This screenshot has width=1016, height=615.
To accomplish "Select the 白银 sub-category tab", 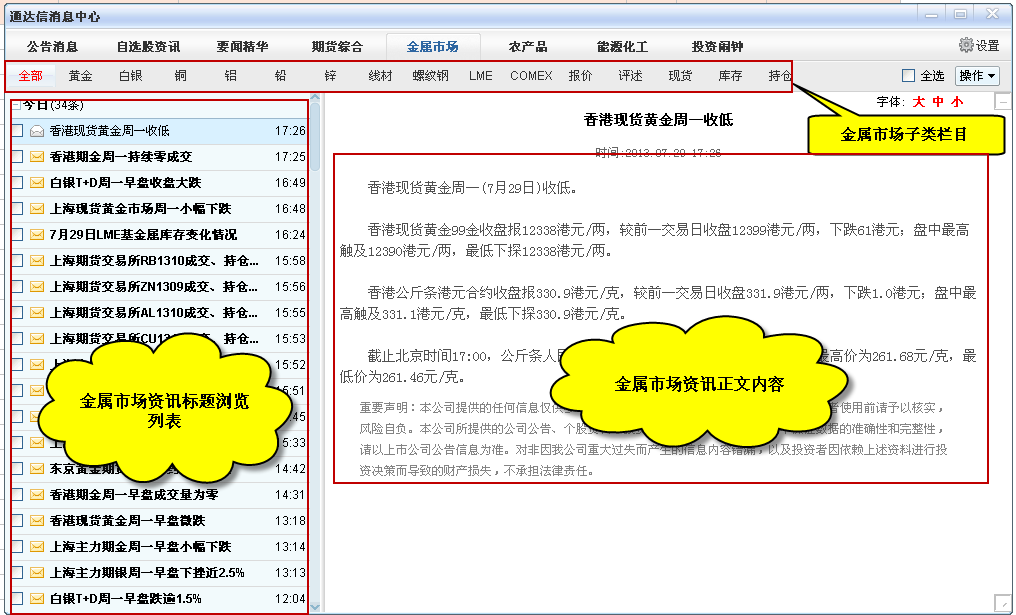I will tap(131, 76).
